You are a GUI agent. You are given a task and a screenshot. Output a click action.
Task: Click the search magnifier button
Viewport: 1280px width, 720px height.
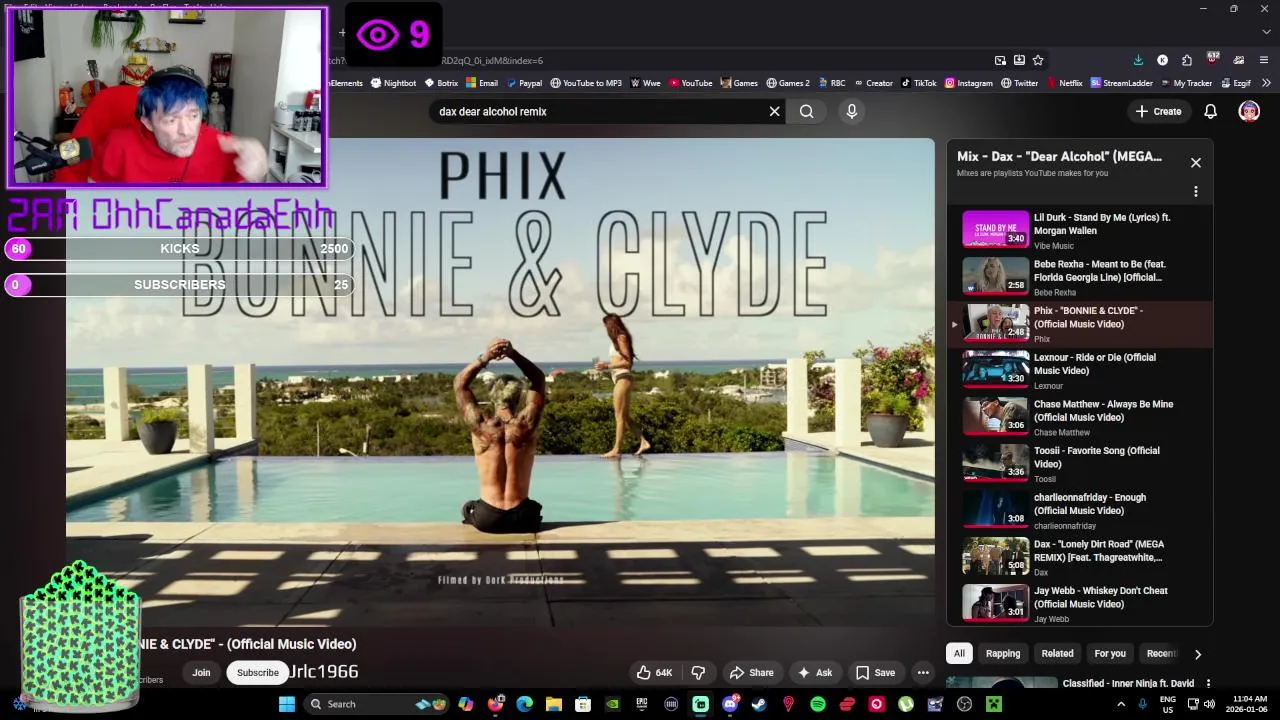tap(806, 111)
